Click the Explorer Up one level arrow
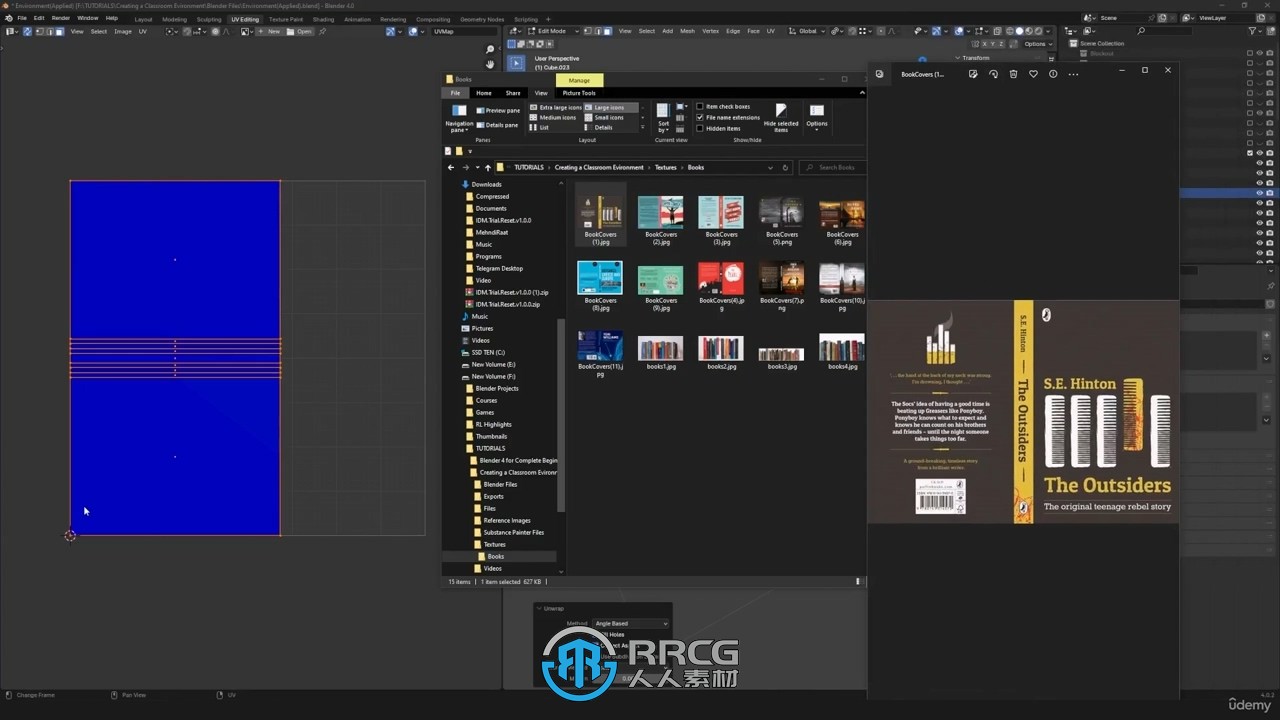The image size is (1280, 720). (487, 167)
